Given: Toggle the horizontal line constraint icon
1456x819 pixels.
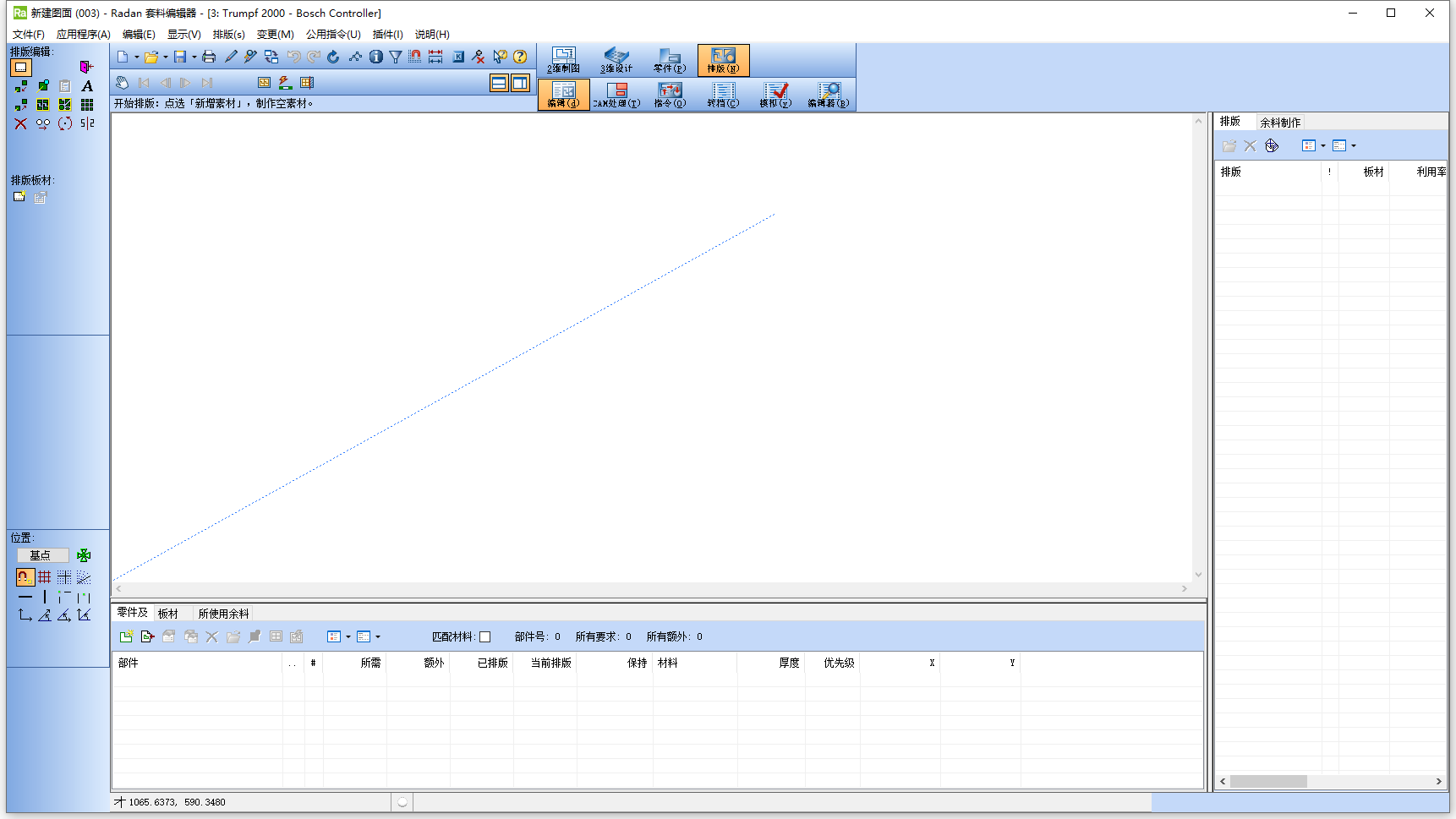Looking at the screenshot, I should (25, 597).
